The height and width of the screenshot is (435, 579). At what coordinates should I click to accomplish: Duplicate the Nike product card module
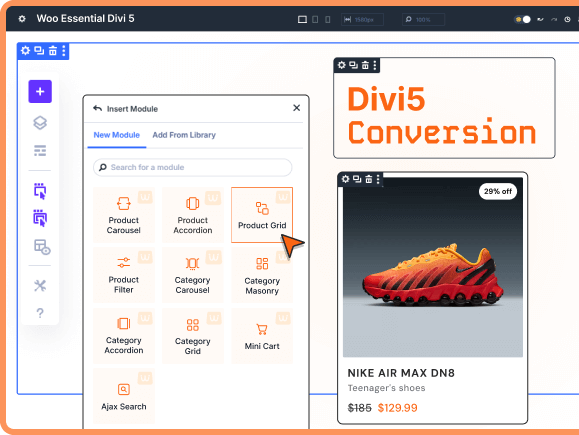pos(357,179)
